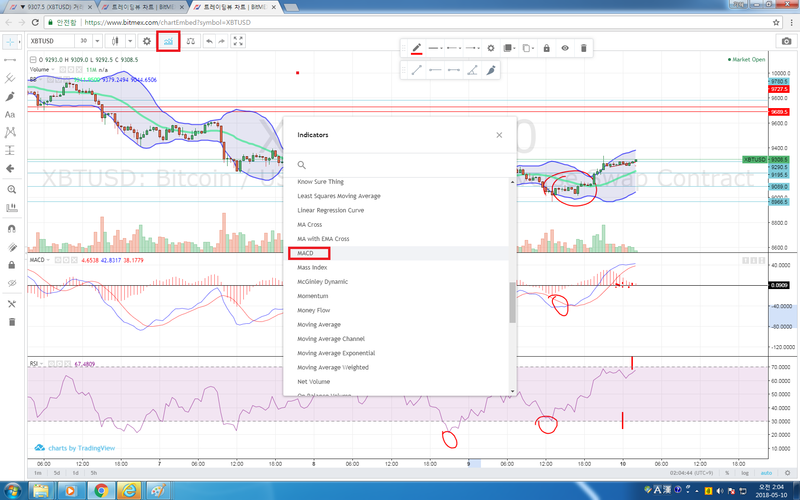This screenshot has height=500, width=800.
Task: Pick the diagonal trend line favorite tool
Action: [417, 70]
